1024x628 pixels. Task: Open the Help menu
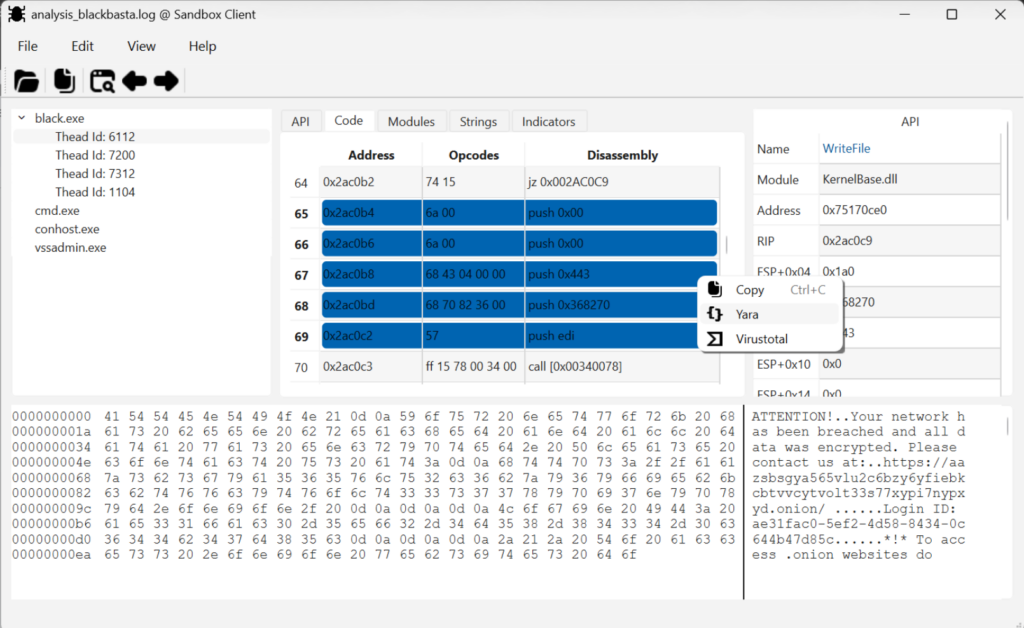tap(202, 46)
